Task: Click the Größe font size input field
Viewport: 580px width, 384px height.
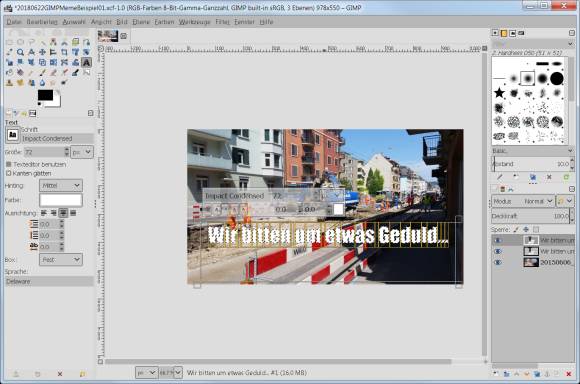Action: click(x=44, y=152)
